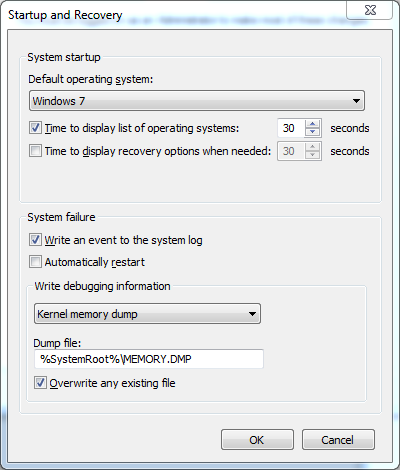The height and width of the screenshot is (470, 400).
Task: Close the Startup and Recovery dialog
Action: coord(369,10)
